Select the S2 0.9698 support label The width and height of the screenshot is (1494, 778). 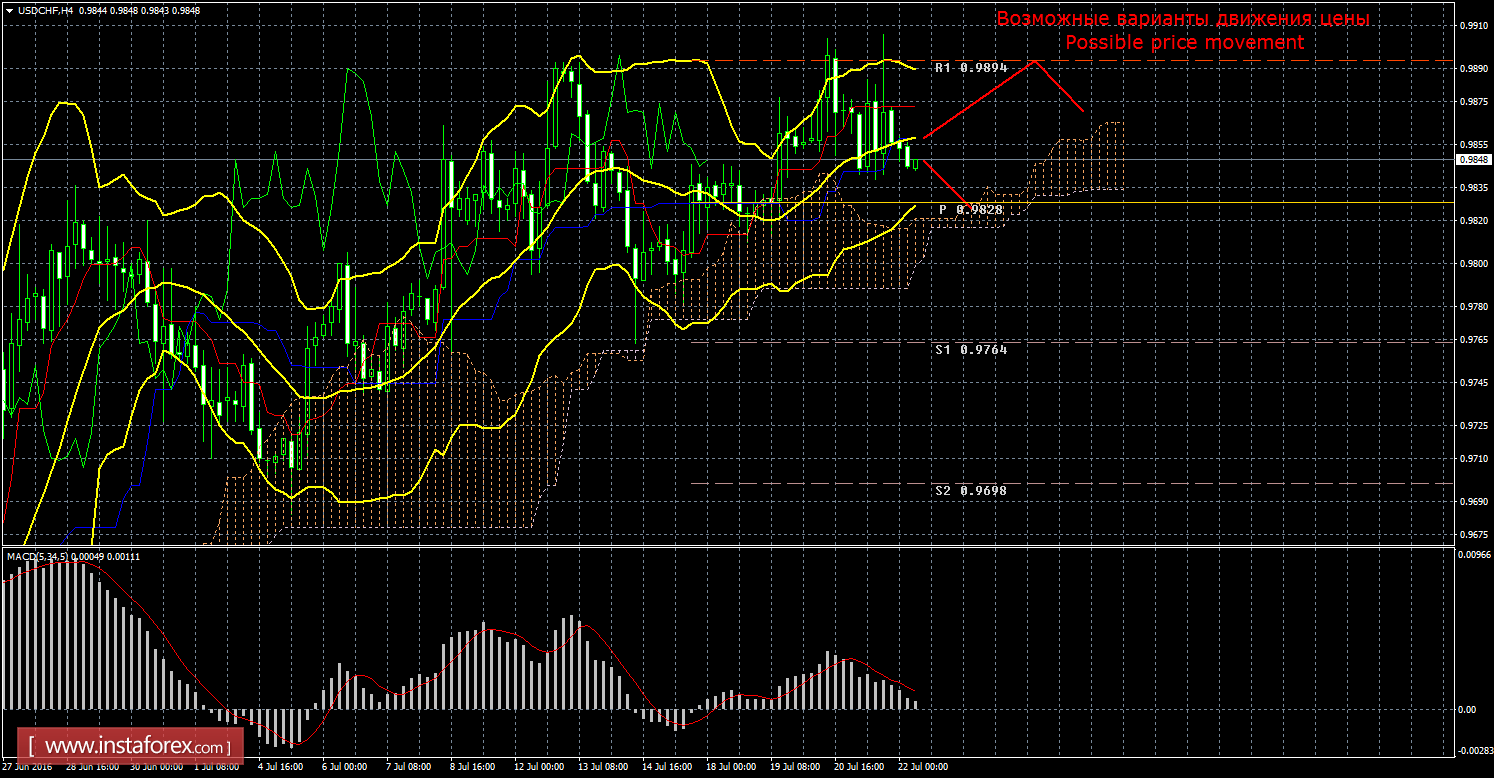tap(971, 491)
